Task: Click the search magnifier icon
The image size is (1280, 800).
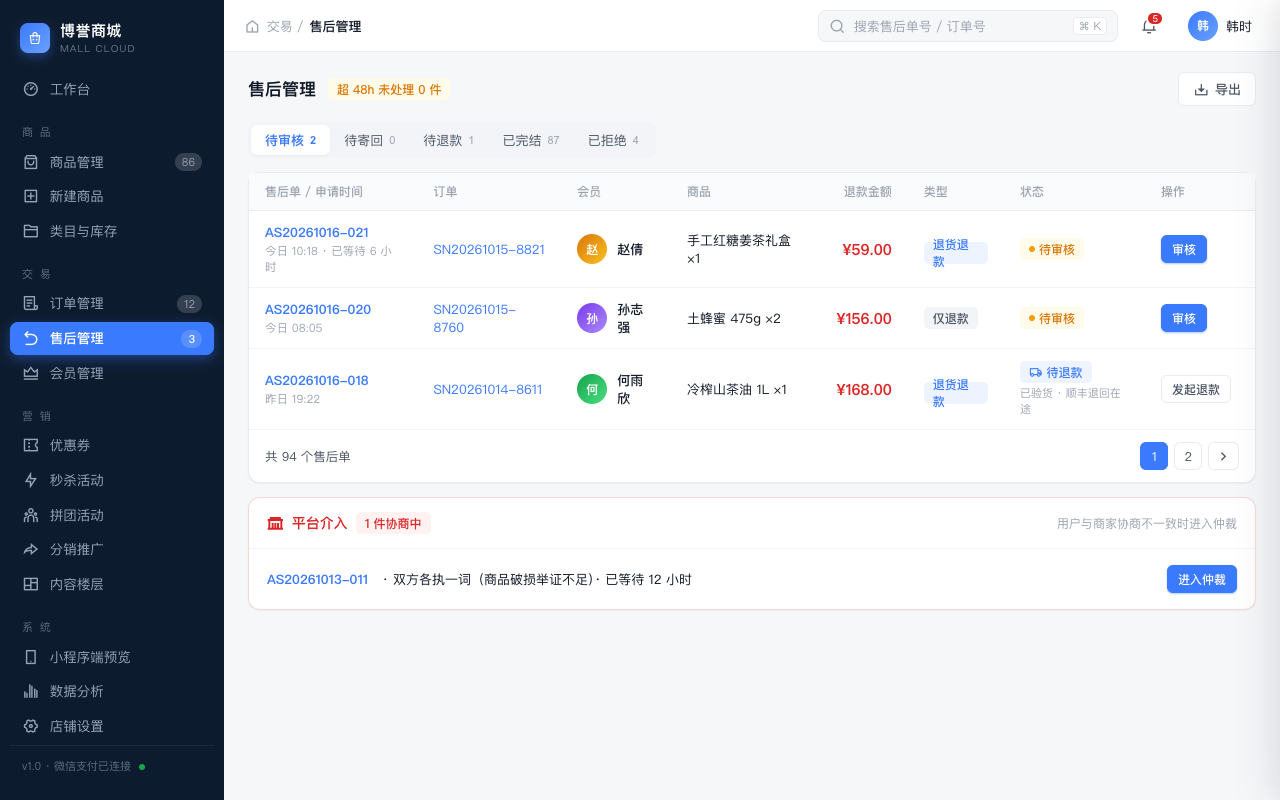Action: click(837, 26)
